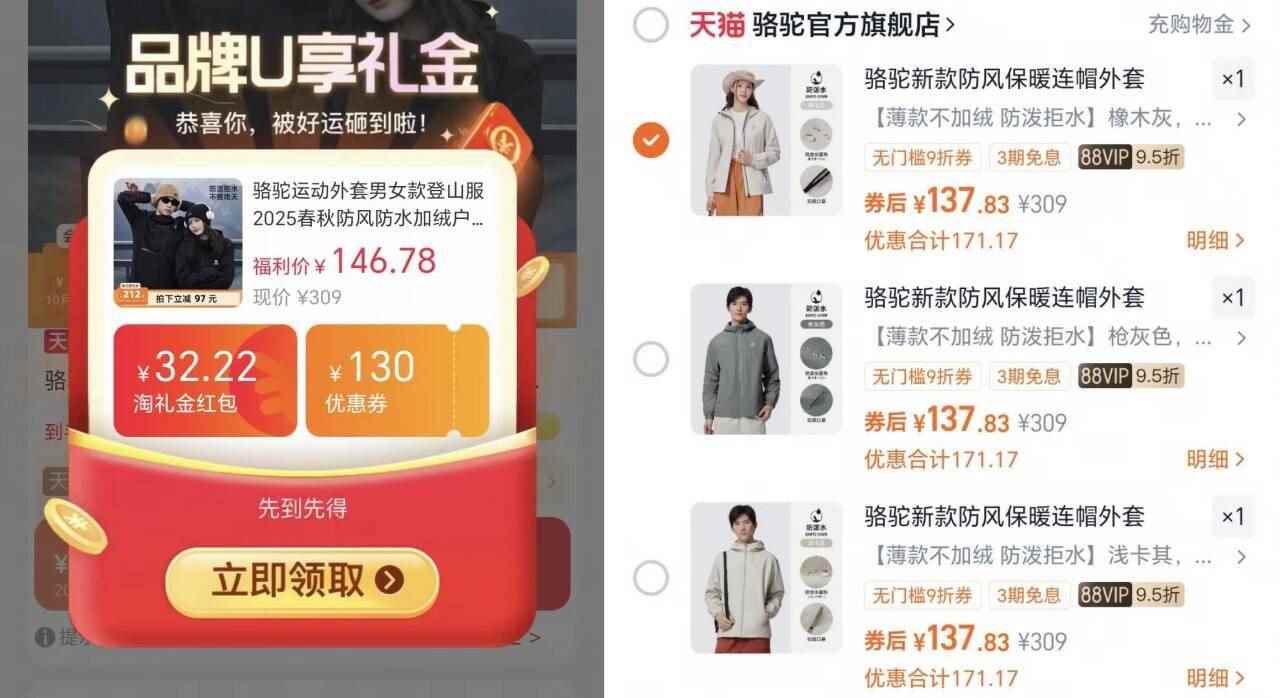Viewport: 1280px width, 698px height.
Task: Open 充购物金 top-up link
Action: point(1199,25)
